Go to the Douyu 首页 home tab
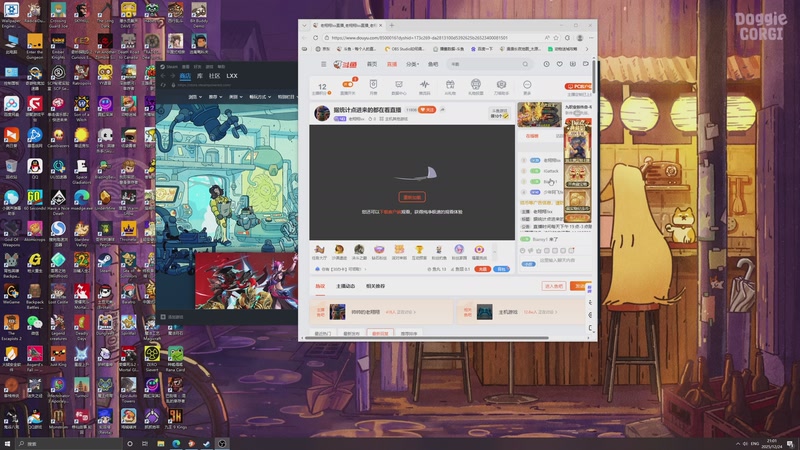800x450 pixels. (372, 64)
